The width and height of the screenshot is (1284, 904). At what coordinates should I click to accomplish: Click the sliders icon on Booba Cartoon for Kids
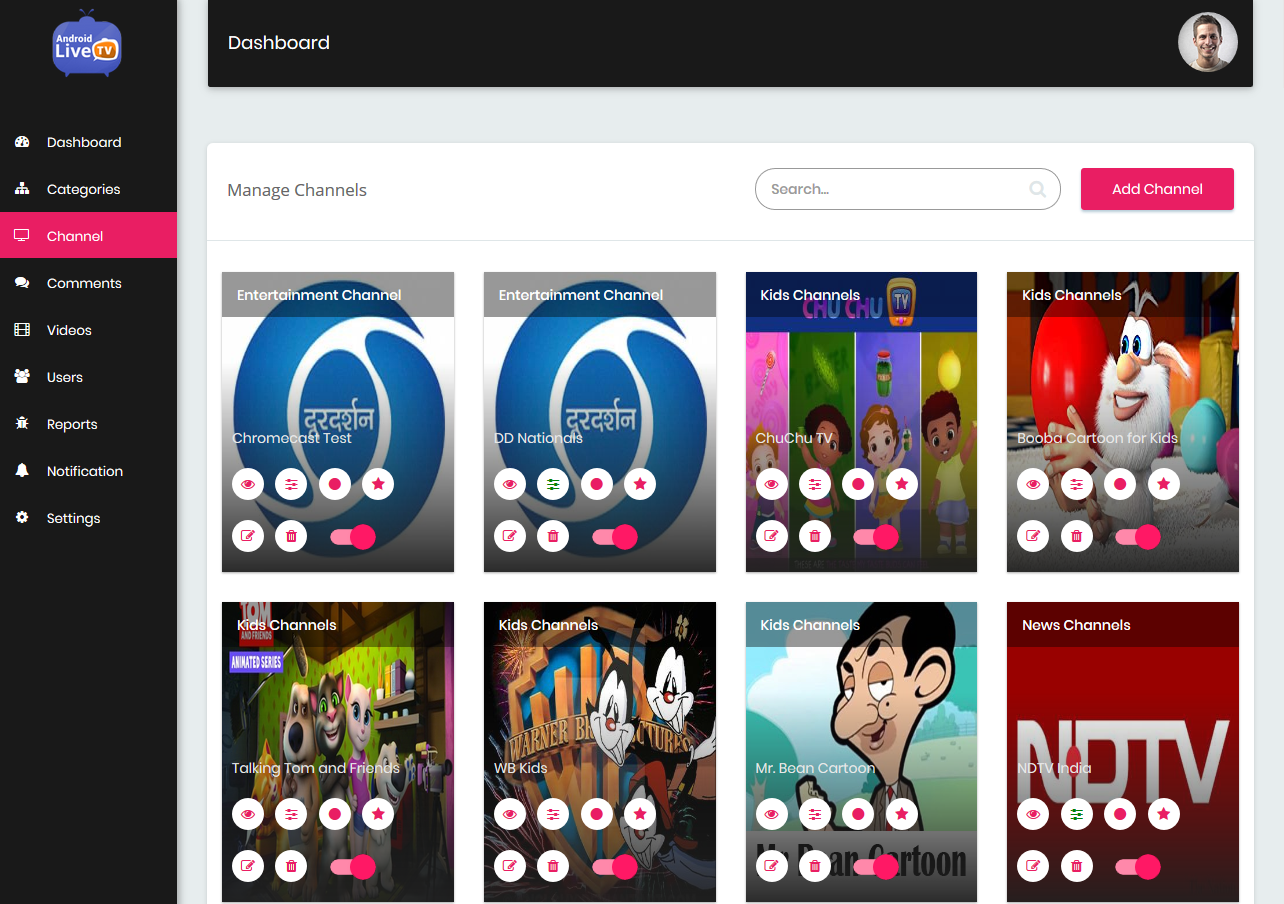[1076, 484]
